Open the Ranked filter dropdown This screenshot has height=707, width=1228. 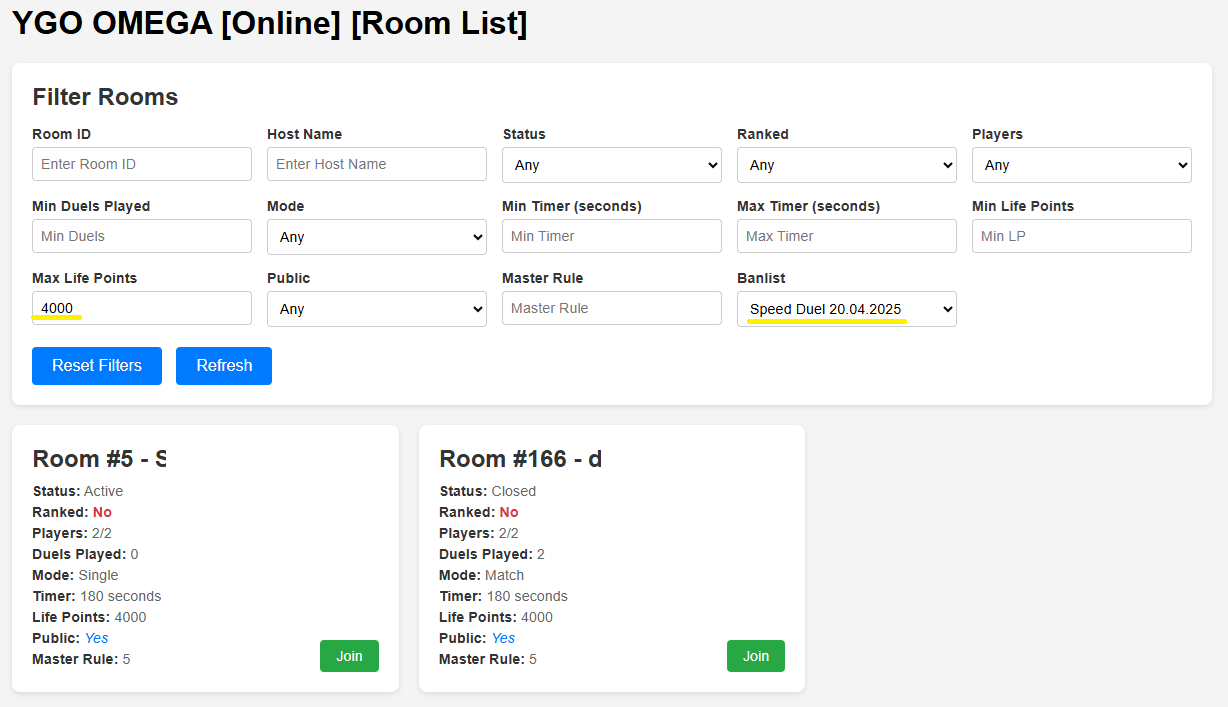click(x=847, y=165)
